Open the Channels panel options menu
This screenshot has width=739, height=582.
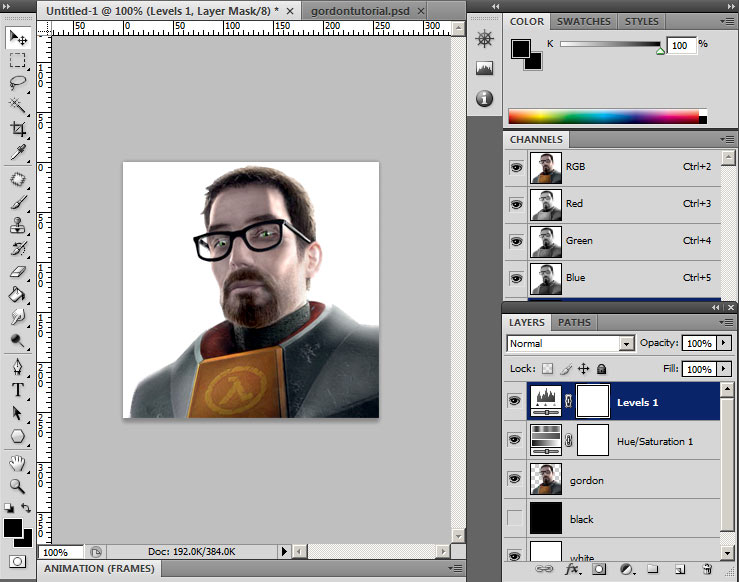pyautogui.click(x=726, y=139)
